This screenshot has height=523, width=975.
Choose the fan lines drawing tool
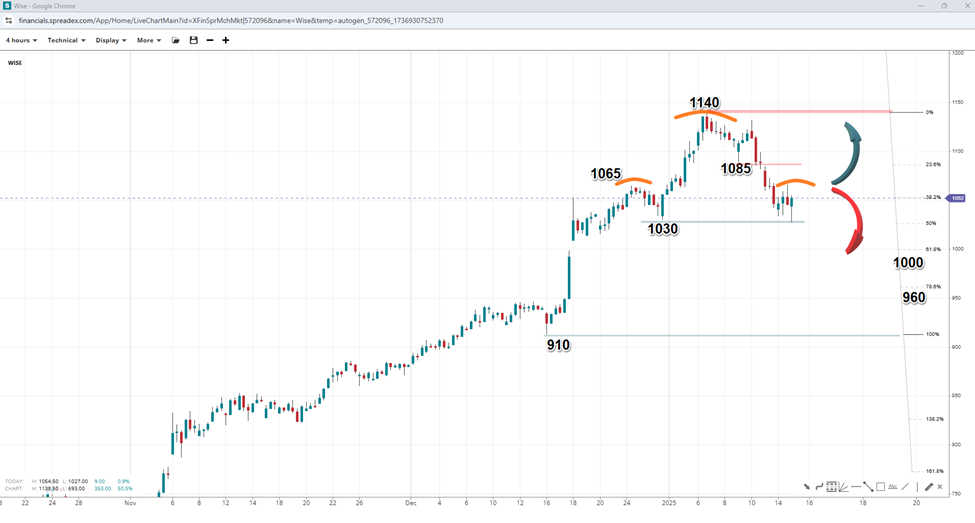843,487
